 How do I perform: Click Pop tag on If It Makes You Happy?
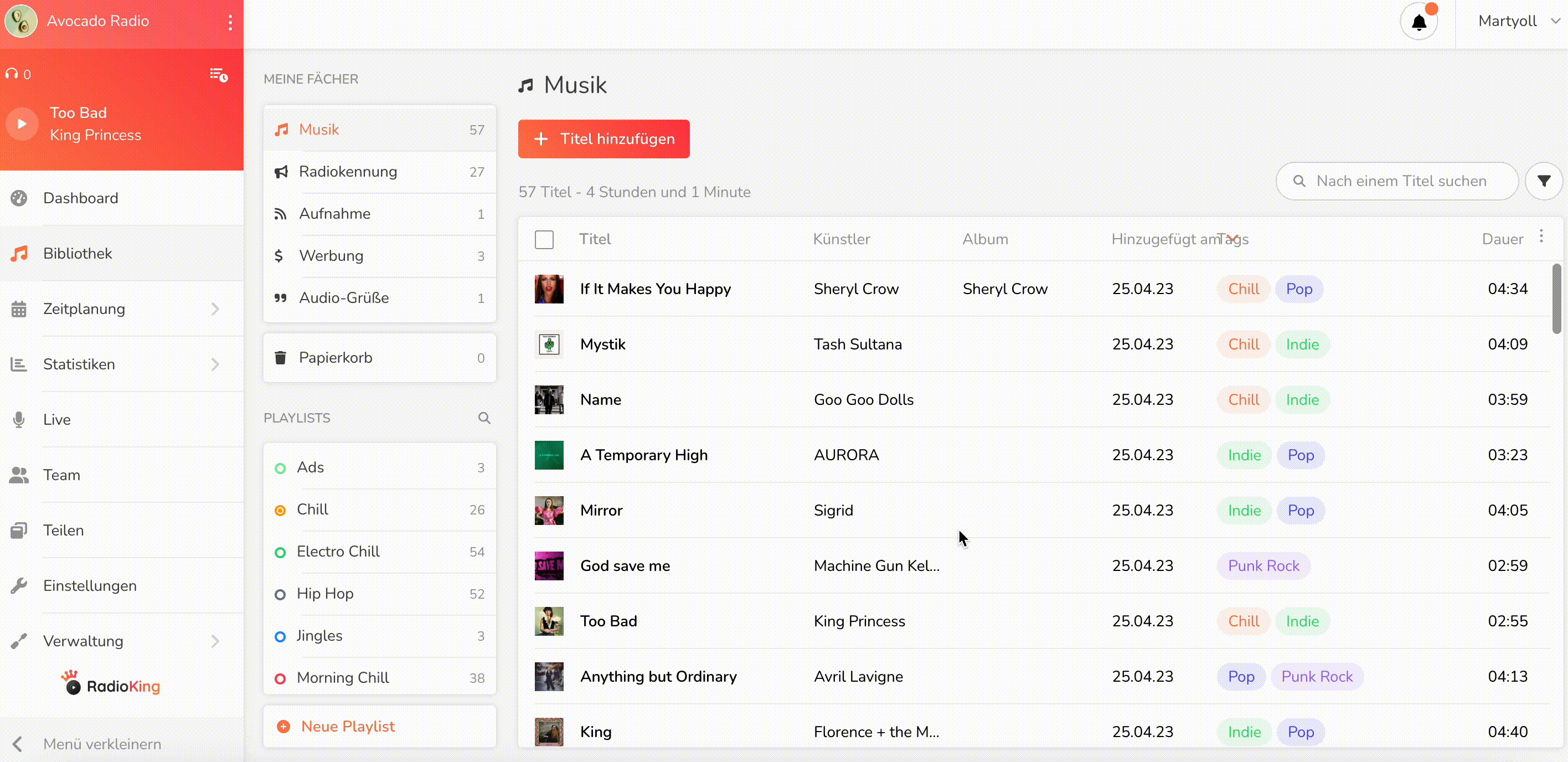click(x=1299, y=289)
